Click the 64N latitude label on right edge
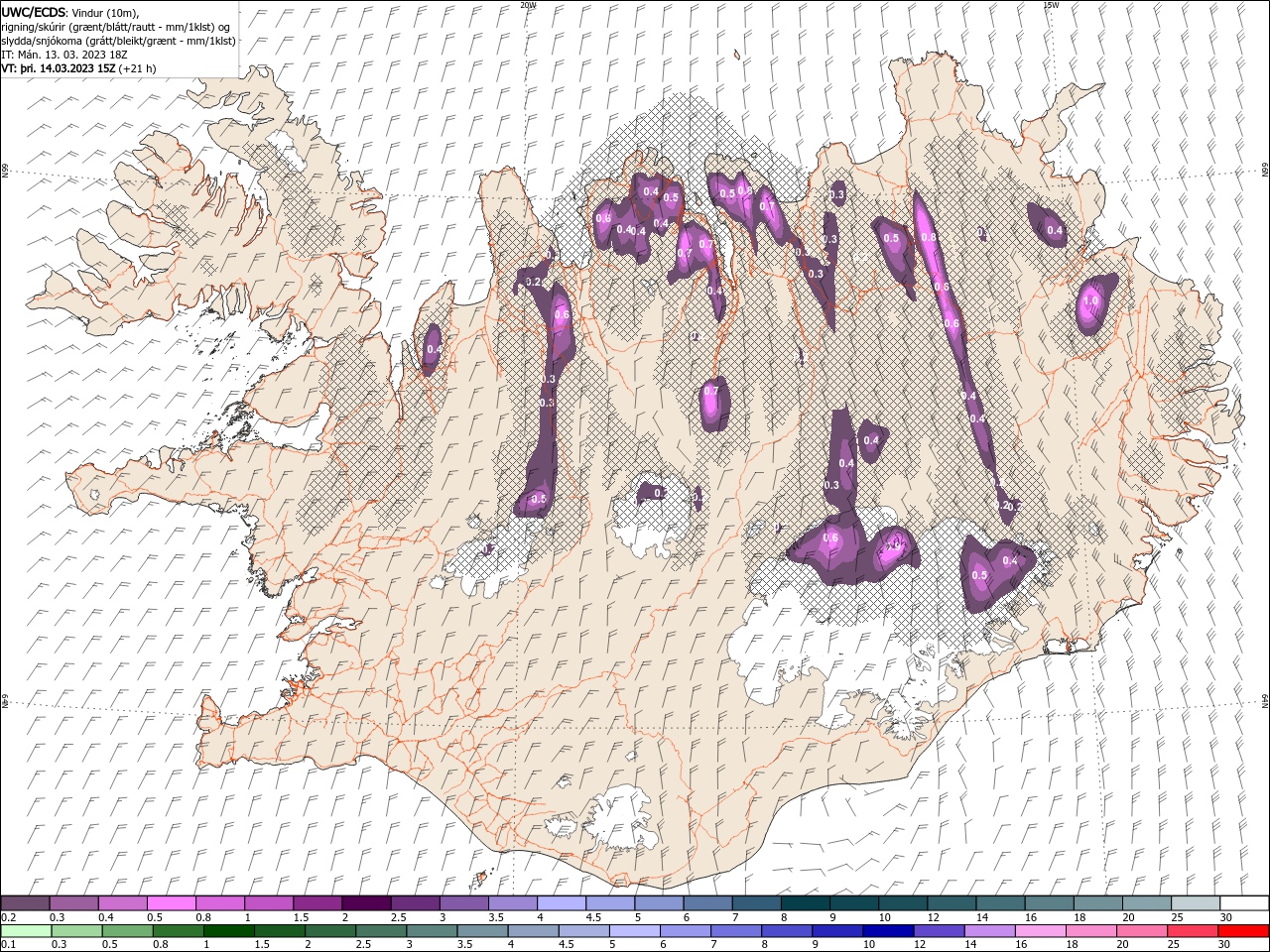 pyautogui.click(x=1265, y=700)
